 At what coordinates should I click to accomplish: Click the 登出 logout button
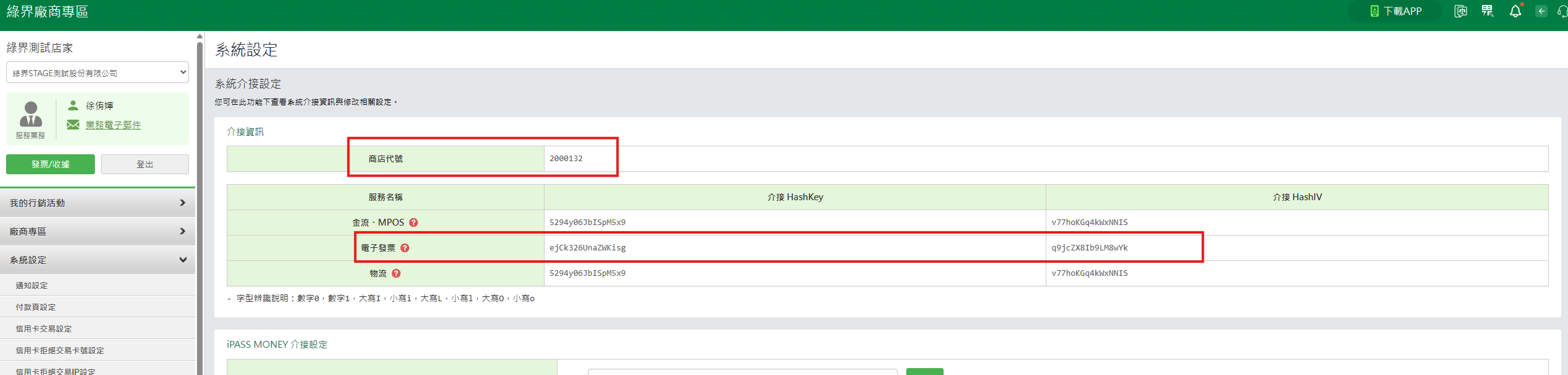(144, 164)
